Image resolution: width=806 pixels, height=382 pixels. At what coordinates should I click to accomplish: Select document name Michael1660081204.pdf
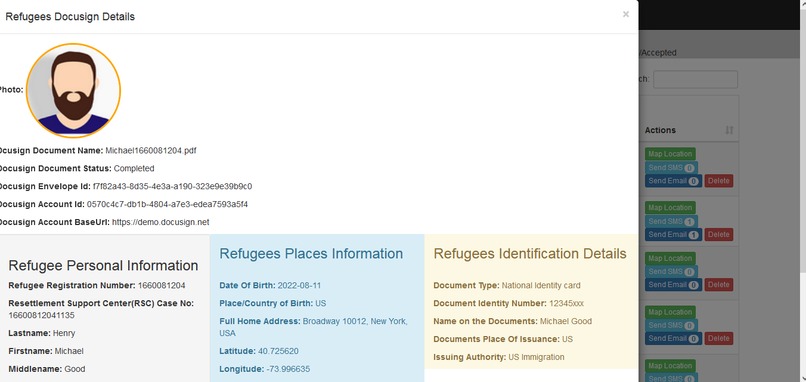tap(151, 151)
